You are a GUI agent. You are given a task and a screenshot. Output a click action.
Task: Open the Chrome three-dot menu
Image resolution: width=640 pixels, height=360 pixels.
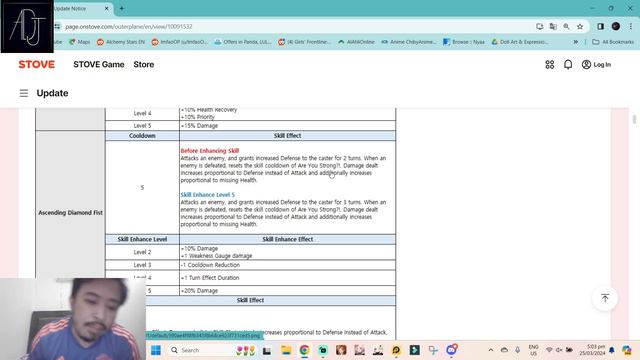631,27
